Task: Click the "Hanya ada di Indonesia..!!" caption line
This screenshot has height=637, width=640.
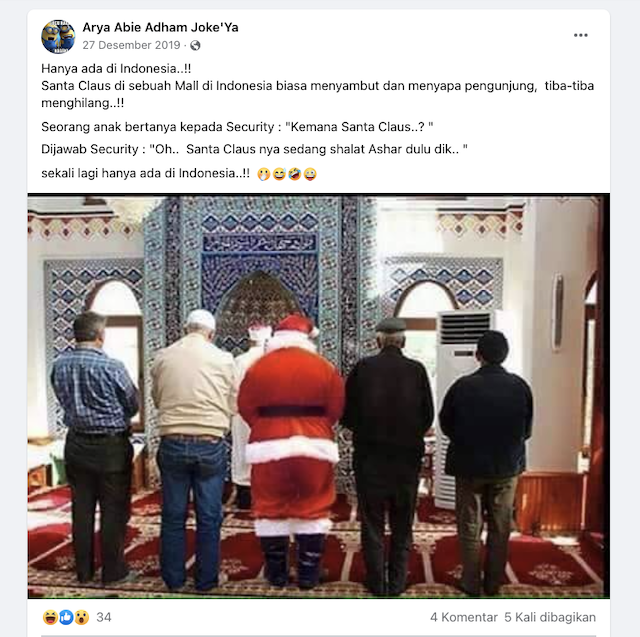Action: tap(116, 69)
